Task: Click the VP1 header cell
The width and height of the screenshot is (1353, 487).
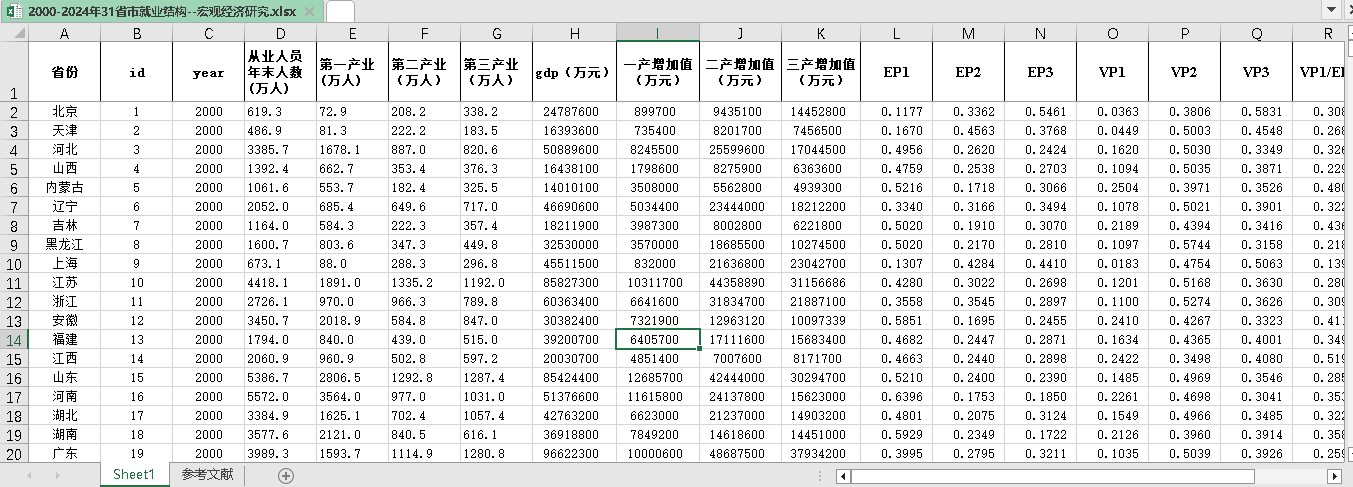Action: click(x=1112, y=72)
